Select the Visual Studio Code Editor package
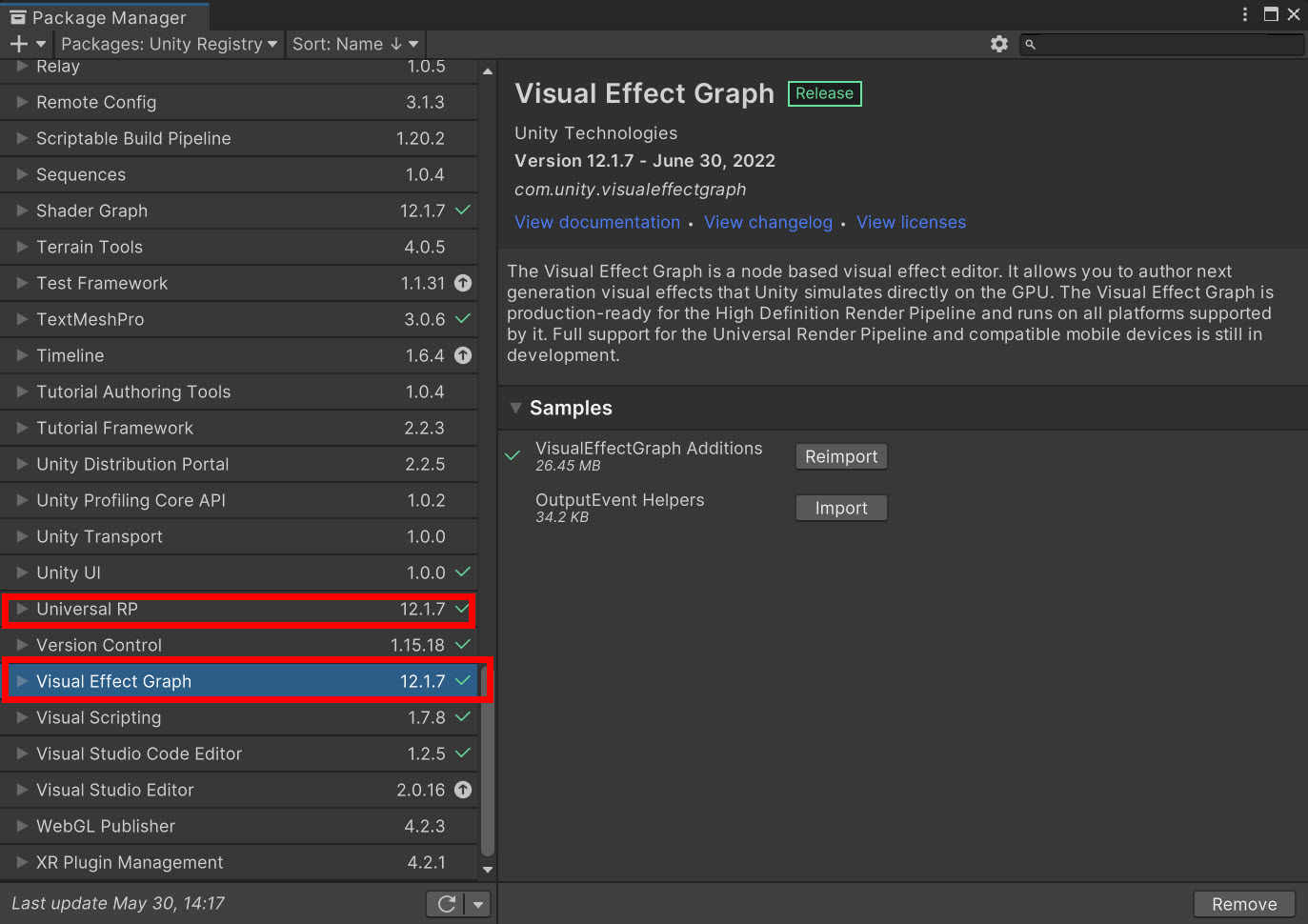 (x=238, y=753)
